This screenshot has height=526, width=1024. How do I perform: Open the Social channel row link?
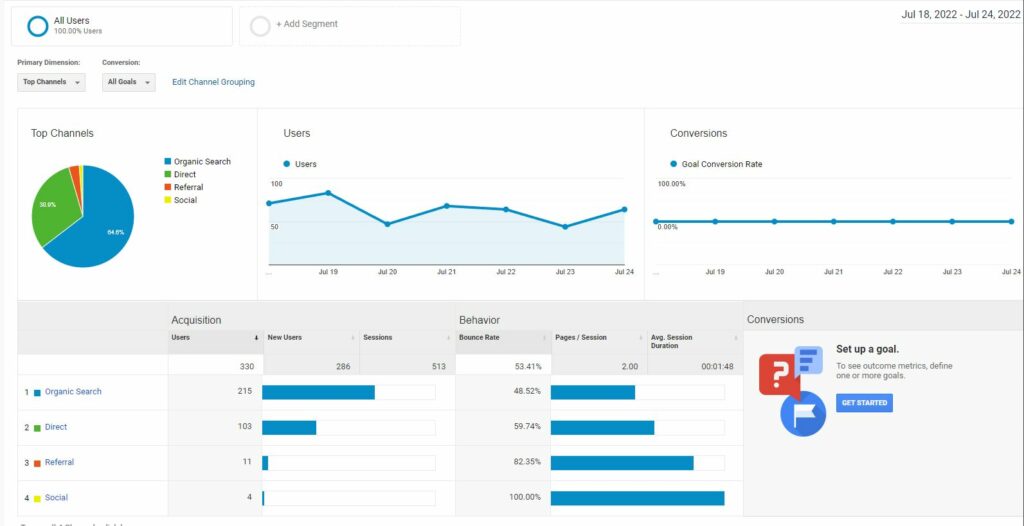tap(56, 497)
